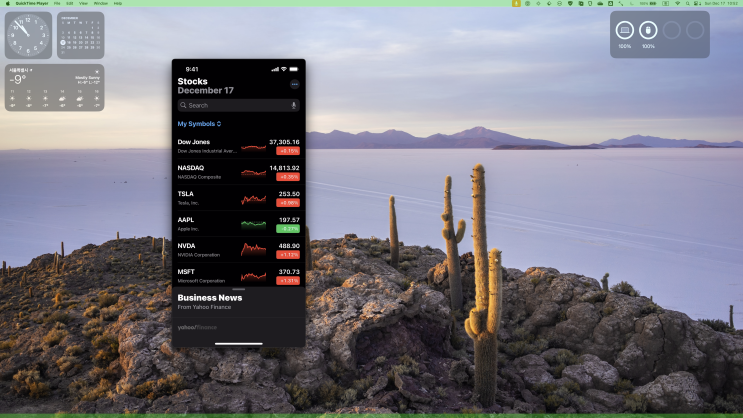Screen dimensions: 743x418
Task: Open the MSFT Microsoft Corporation row
Action: coord(238,276)
